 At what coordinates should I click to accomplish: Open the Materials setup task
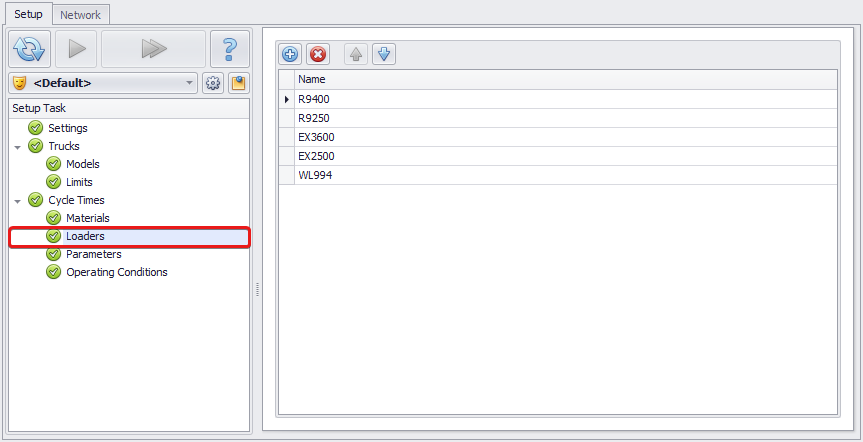click(88, 218)
